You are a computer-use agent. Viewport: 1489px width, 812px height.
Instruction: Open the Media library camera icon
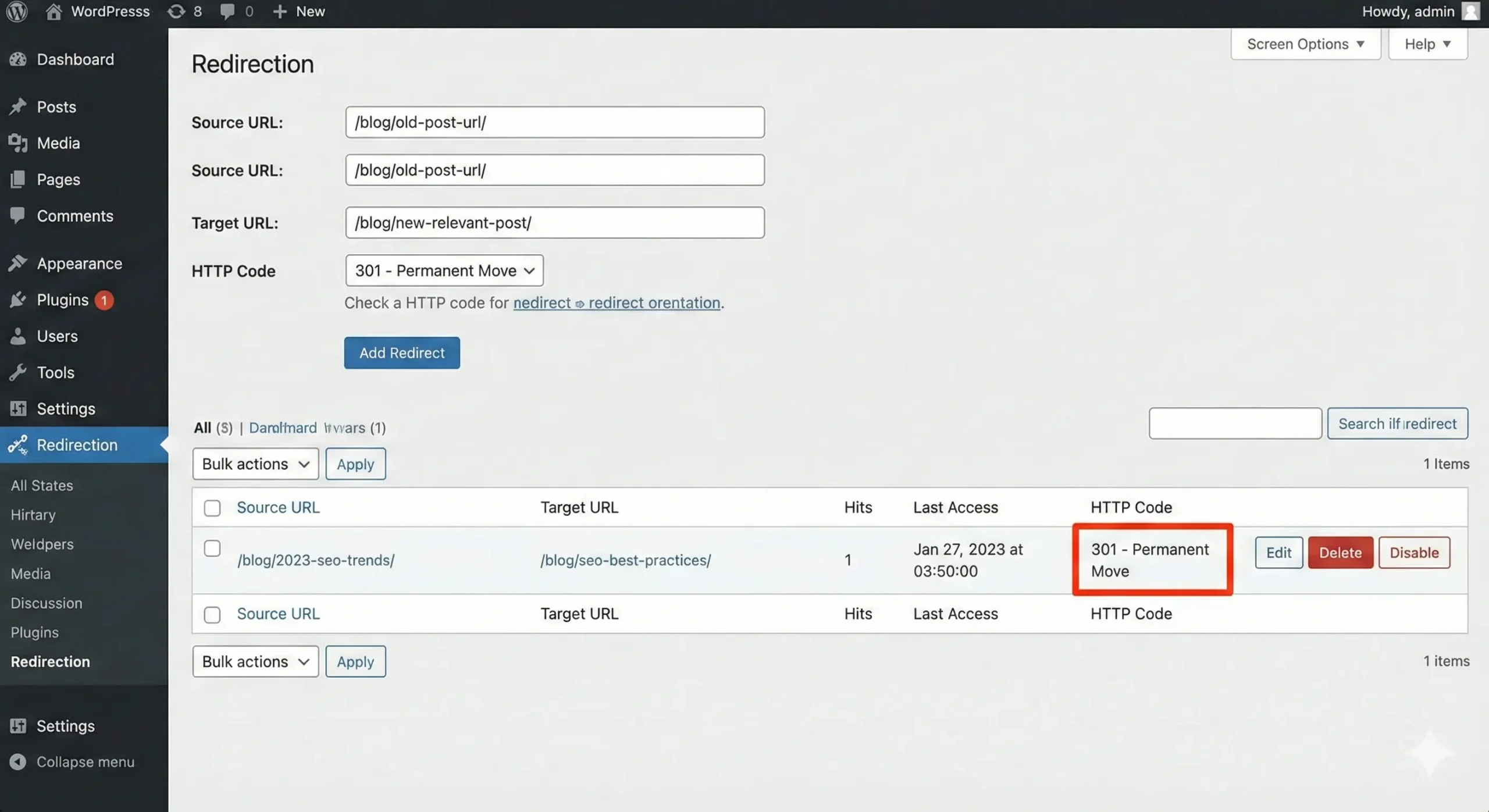(x=19, y=143)
